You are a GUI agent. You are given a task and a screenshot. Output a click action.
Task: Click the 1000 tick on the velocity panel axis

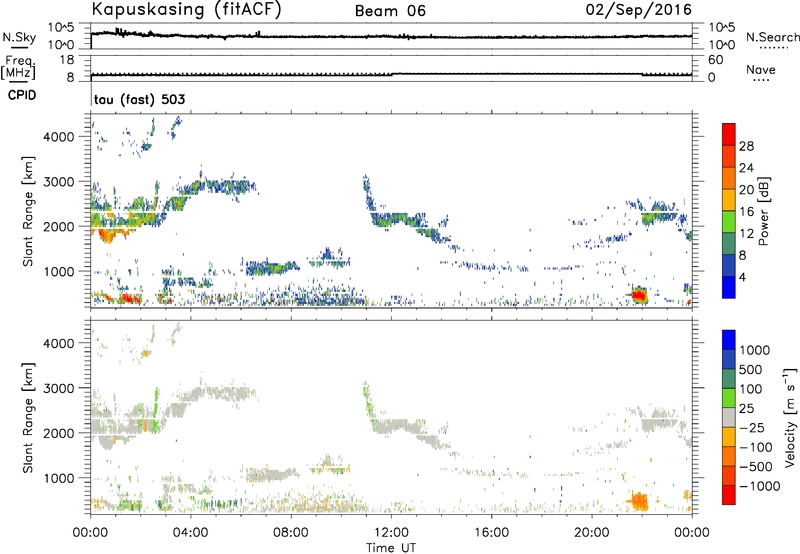coord(59,478)
